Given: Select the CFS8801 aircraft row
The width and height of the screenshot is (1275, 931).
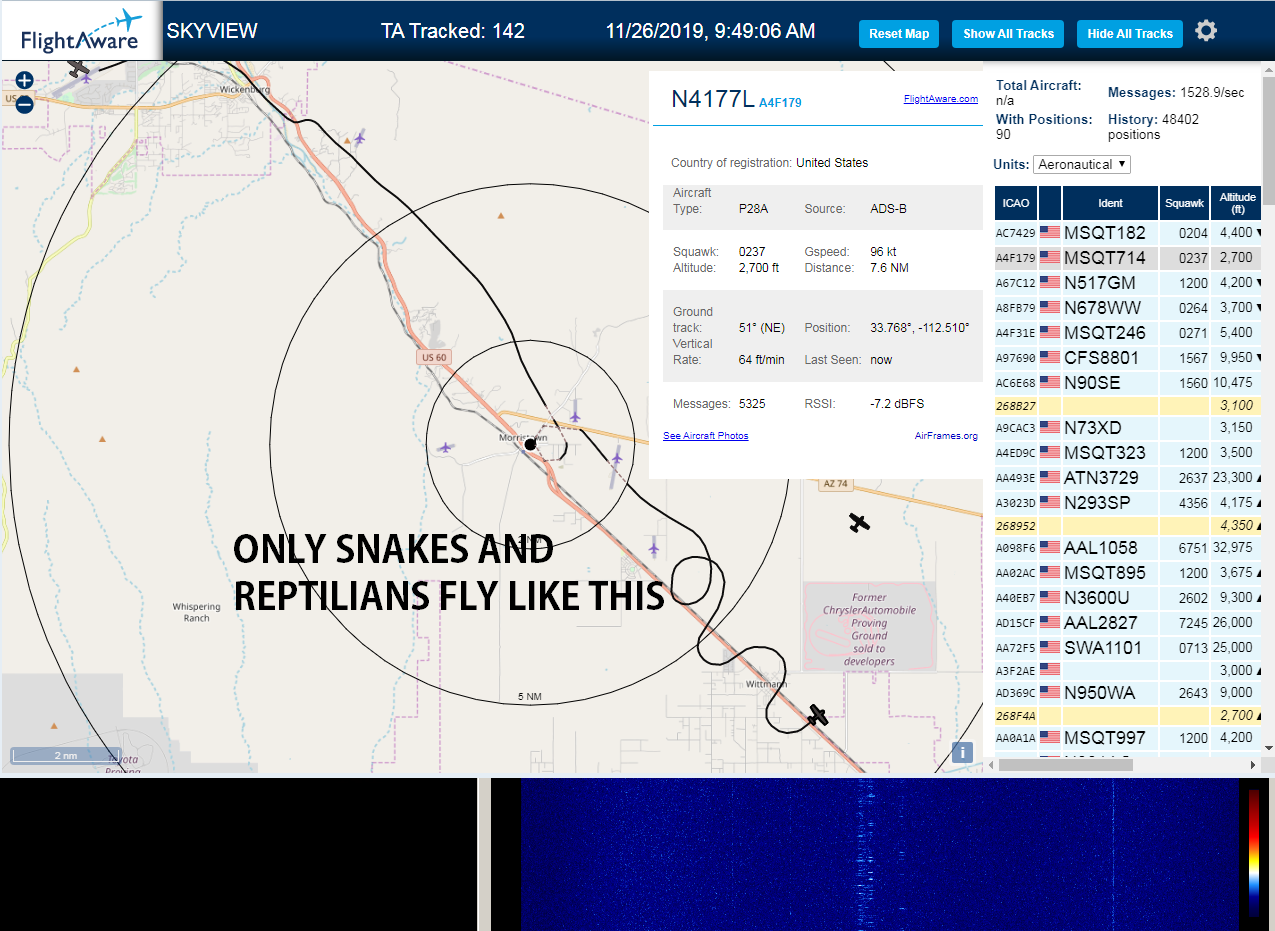Looking at the screenshot, I should (1128, 357).
